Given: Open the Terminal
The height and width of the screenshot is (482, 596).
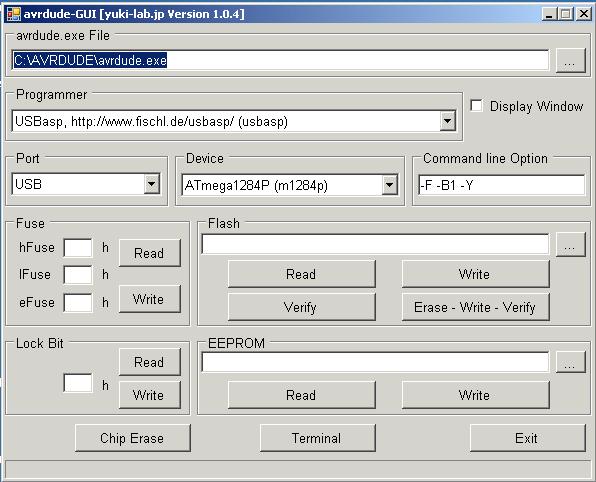Looking at the screenshot, I should pyautogui.click(x=317, y=438).
